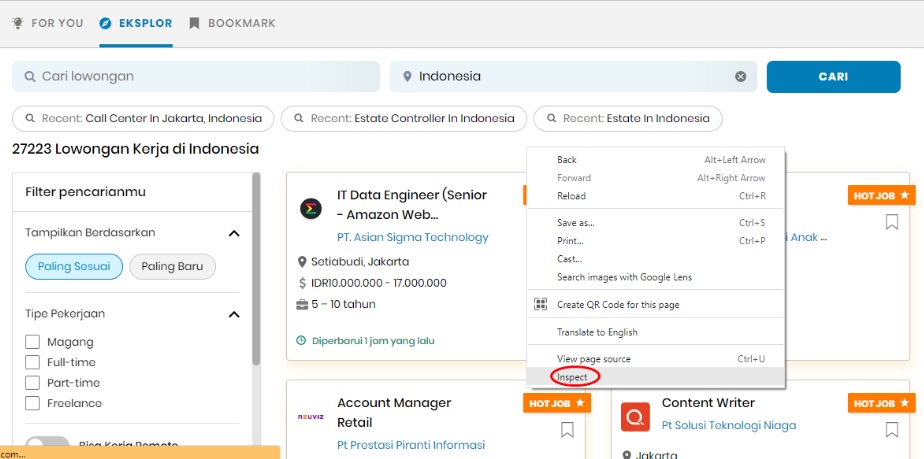Click the PT. Asian Sigma Technology logo
Viewport: 924px width, 459px height.
click(x=311, y=209)
